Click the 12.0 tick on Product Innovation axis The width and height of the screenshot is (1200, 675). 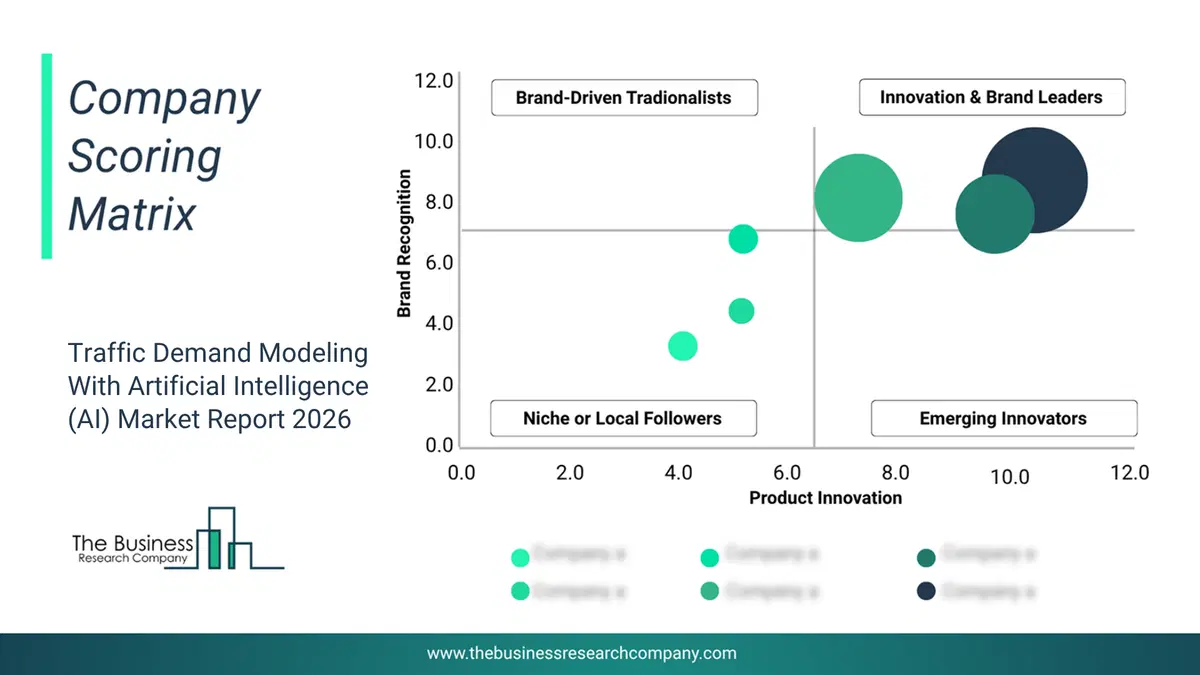[1129, 472]
